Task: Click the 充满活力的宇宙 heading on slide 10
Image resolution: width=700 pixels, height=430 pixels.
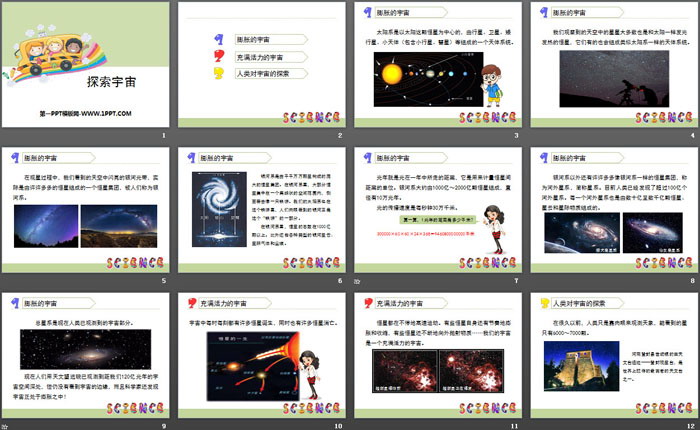Action: coord(223,304)
